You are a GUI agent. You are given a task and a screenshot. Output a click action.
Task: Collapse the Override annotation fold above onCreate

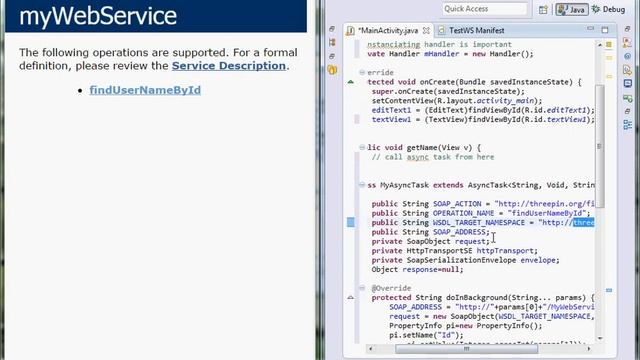click(x=362, y=72)
